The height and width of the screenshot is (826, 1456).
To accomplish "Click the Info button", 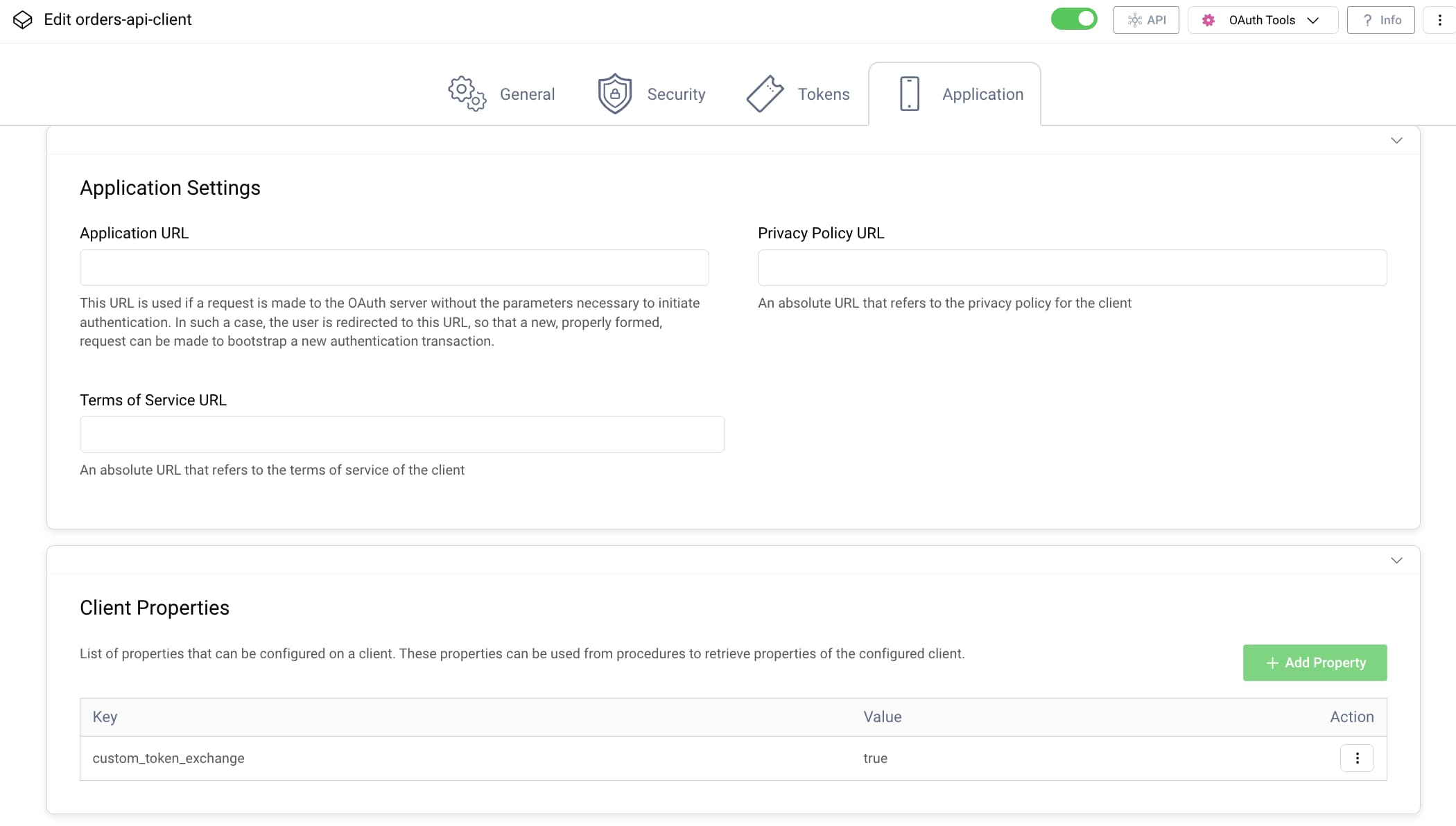I will (x=1380, y=20).
